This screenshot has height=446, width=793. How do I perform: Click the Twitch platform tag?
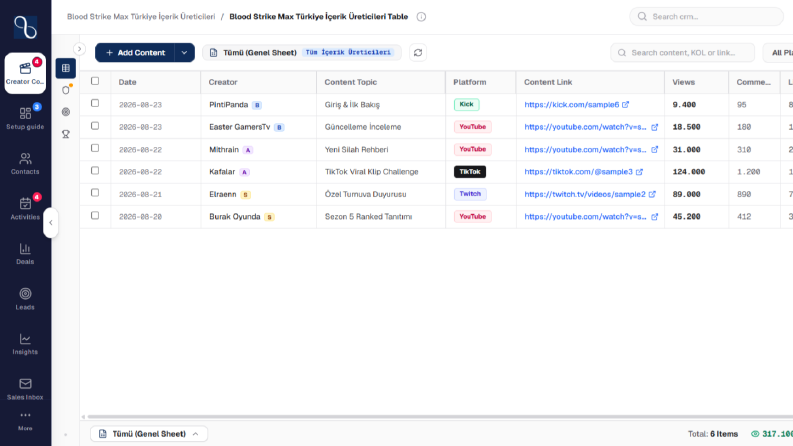[470, 194]
